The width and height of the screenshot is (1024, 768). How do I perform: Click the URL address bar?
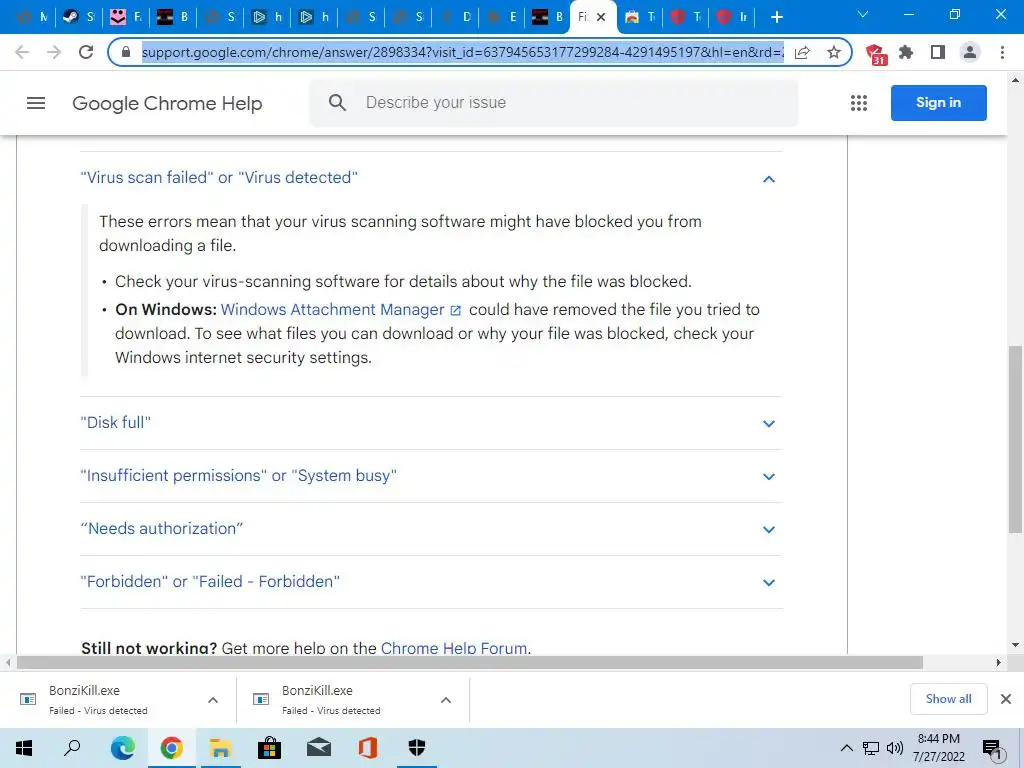pos(461,52)
